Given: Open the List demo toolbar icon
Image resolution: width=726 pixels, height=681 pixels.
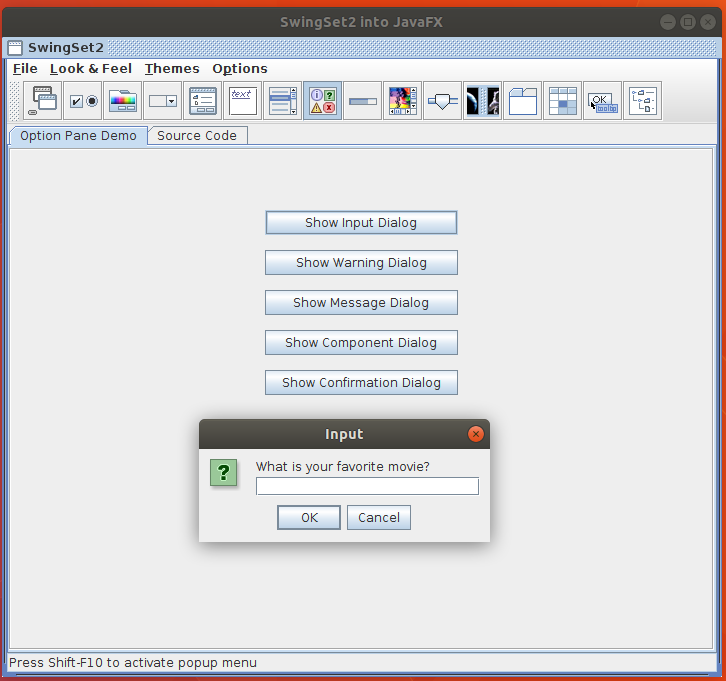Looking at the screenshot, I should coord(283,101).
